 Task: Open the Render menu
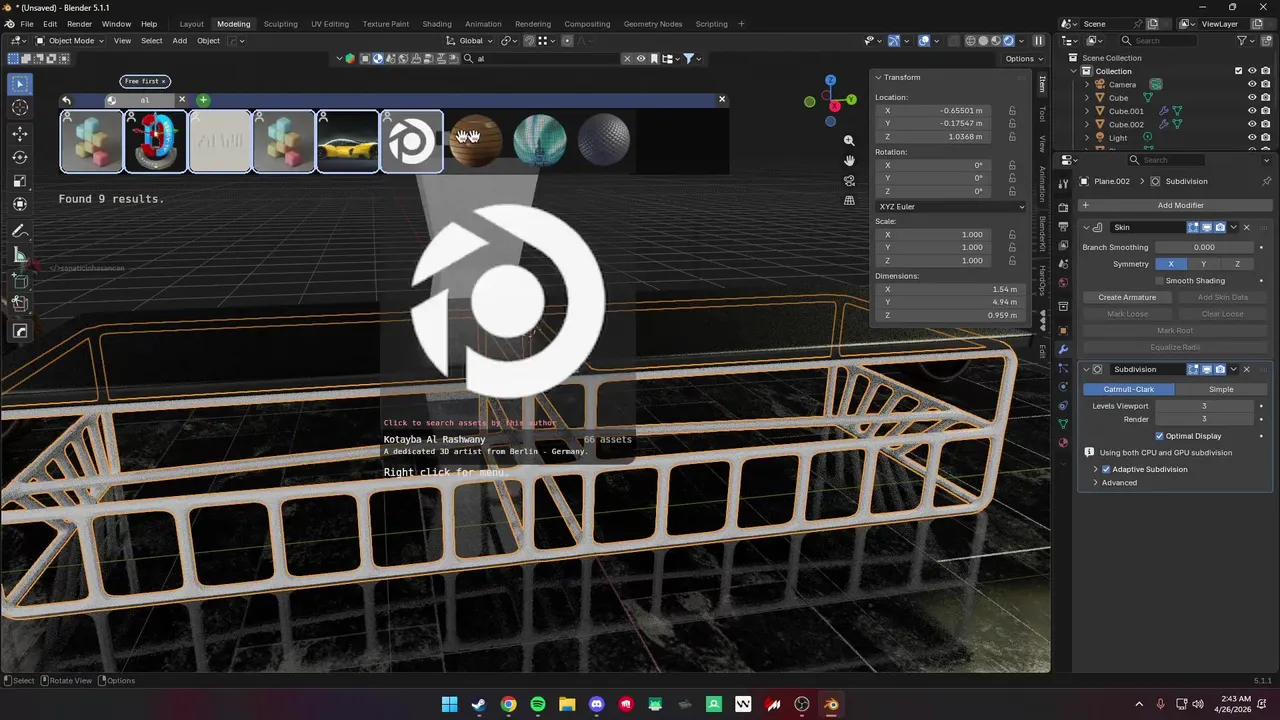[x=79, y=24]
